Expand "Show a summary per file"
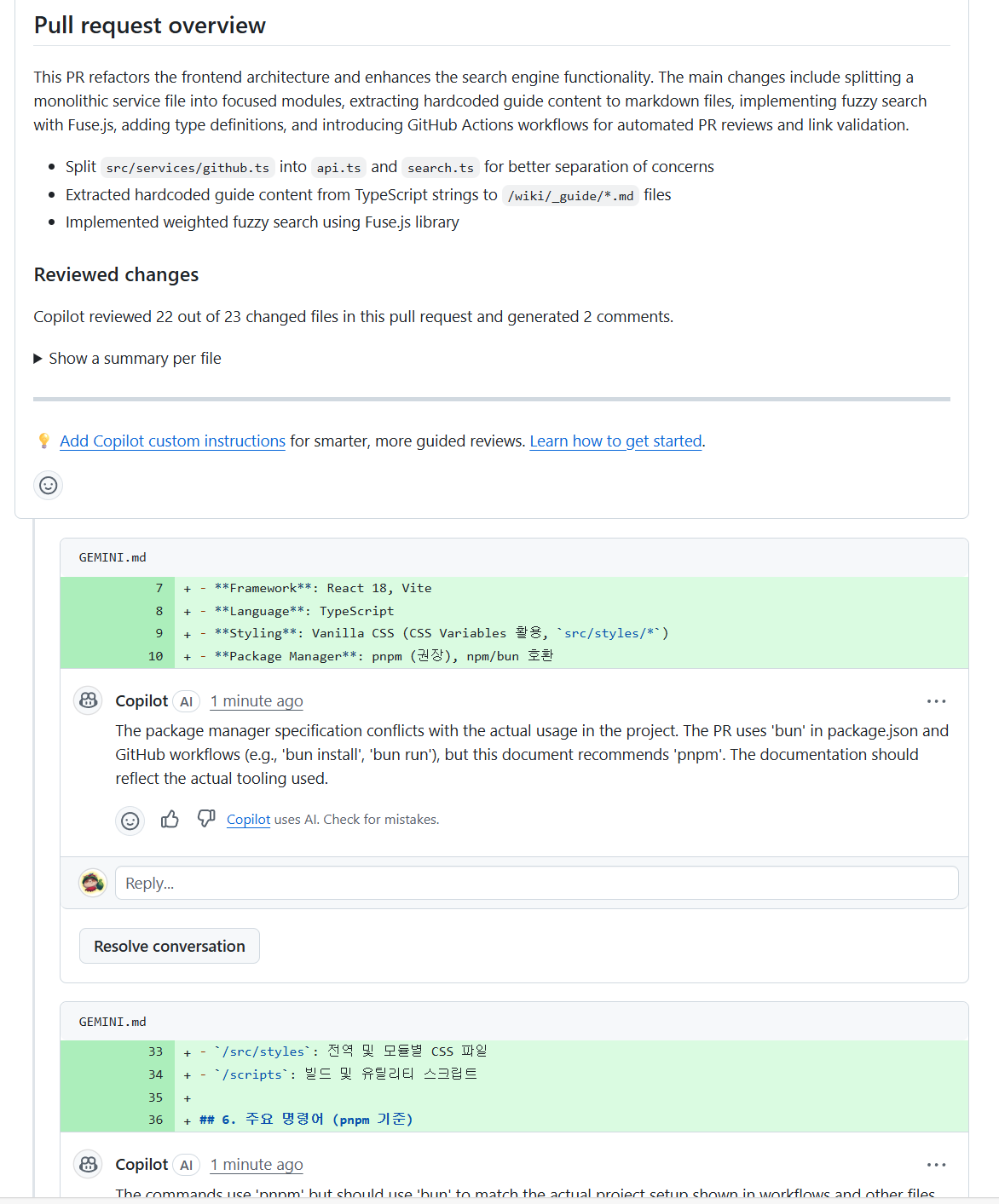 127,359
